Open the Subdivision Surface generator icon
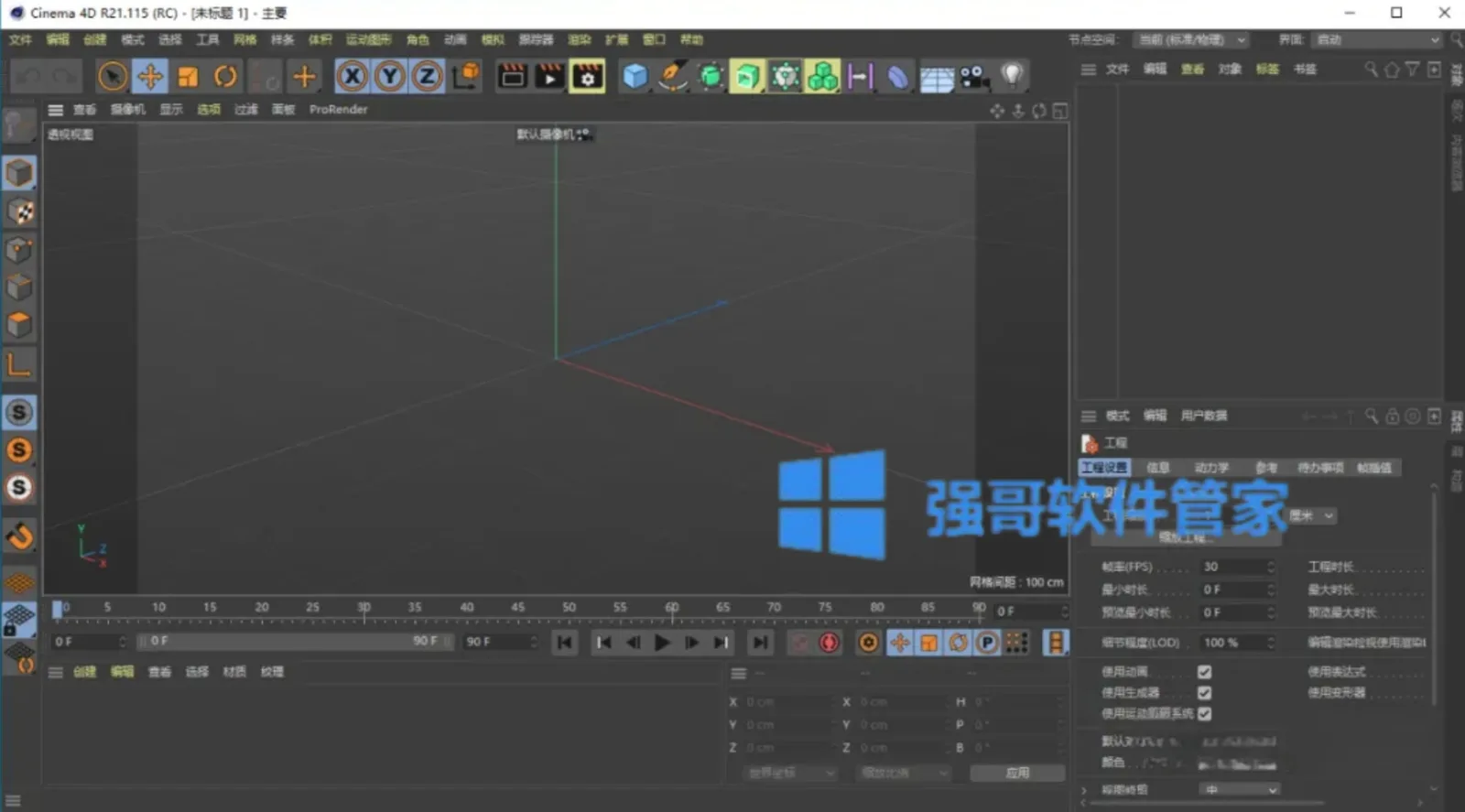Image resolution: width=1465 pixels, height=812 pixels. coord(711,77)
